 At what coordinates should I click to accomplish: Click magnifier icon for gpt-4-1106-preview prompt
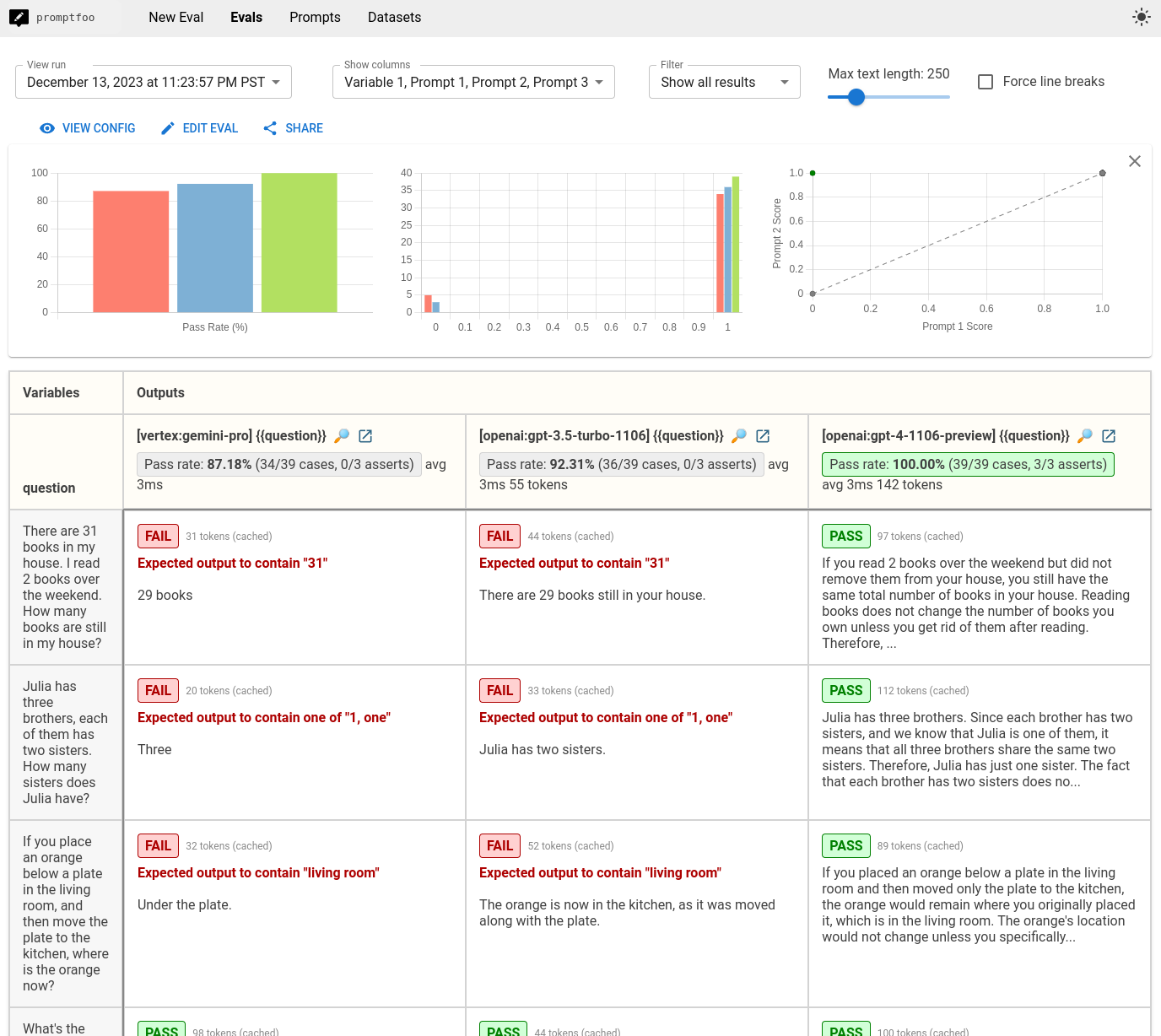pos(1085,436)
